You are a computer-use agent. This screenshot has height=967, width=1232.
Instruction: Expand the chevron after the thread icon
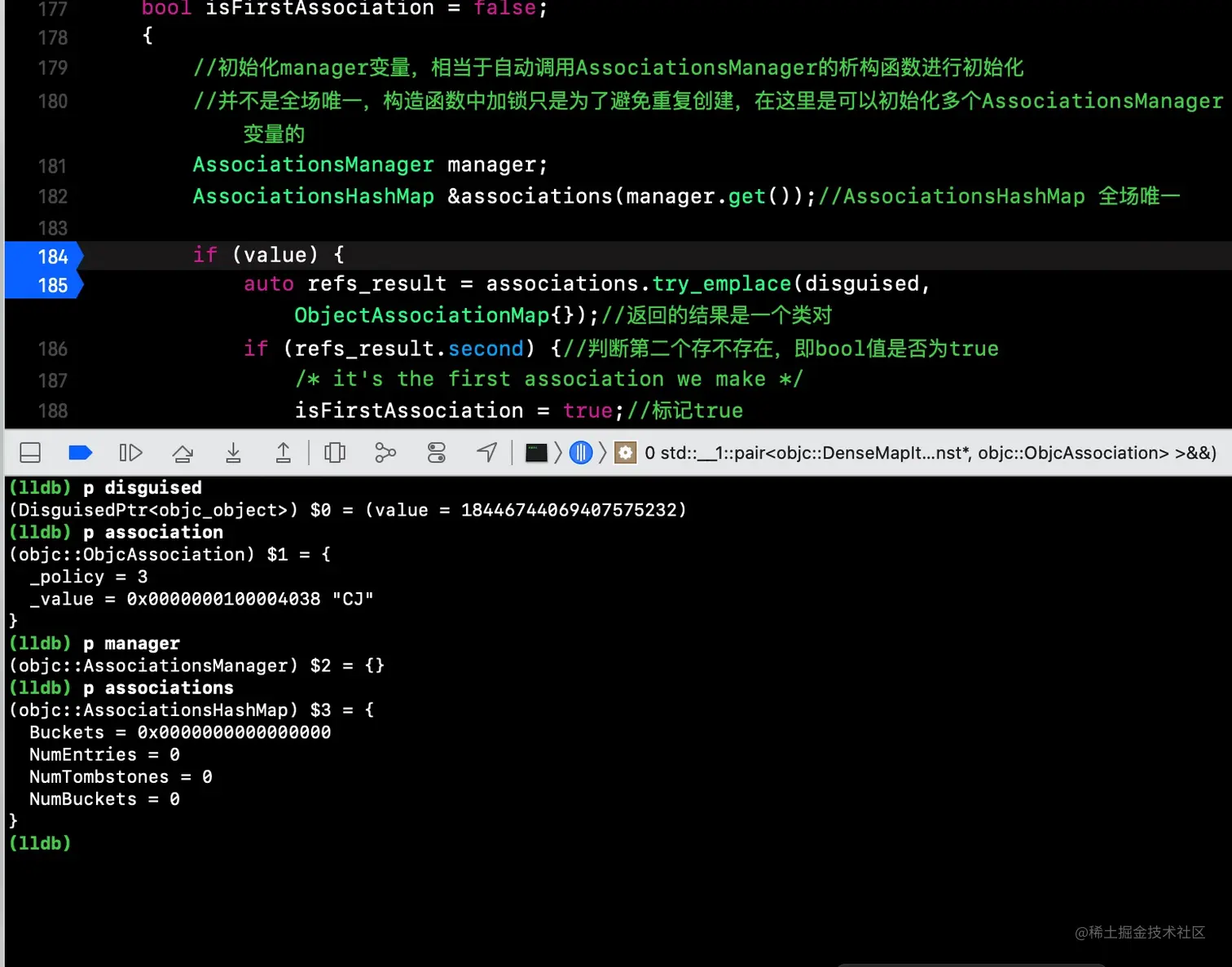click(603, 453)
